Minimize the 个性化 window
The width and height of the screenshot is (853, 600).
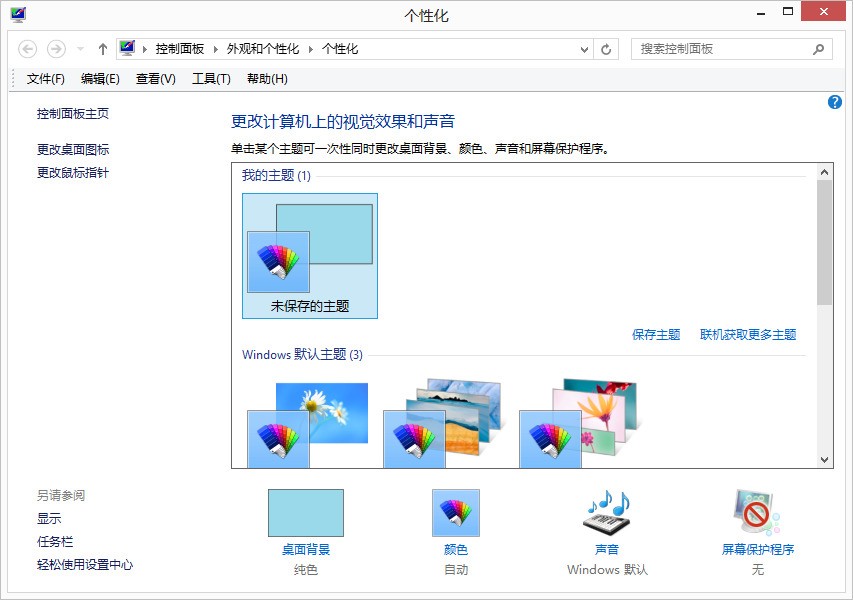point(761,12)
